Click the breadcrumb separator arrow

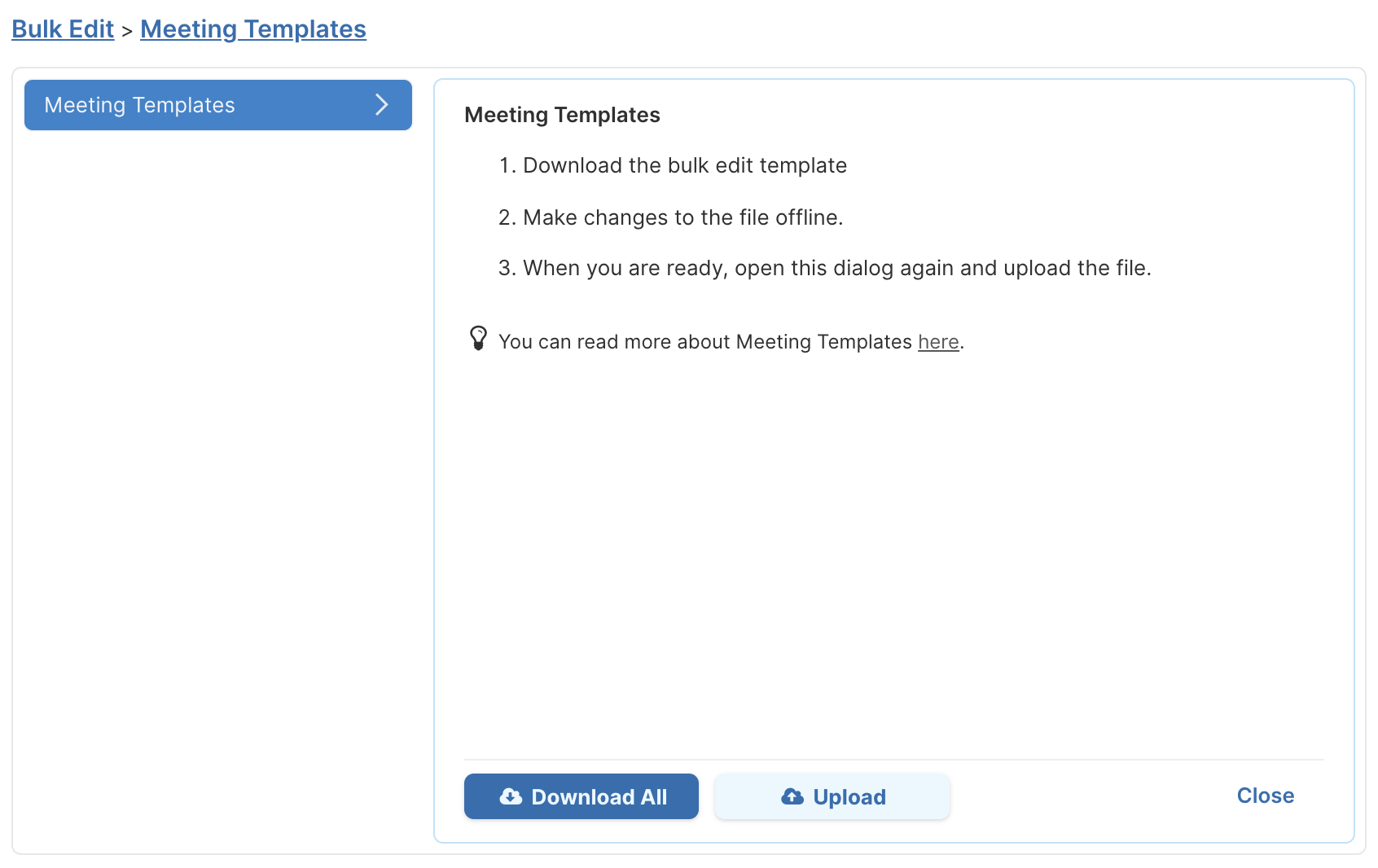tap(127, 32)
